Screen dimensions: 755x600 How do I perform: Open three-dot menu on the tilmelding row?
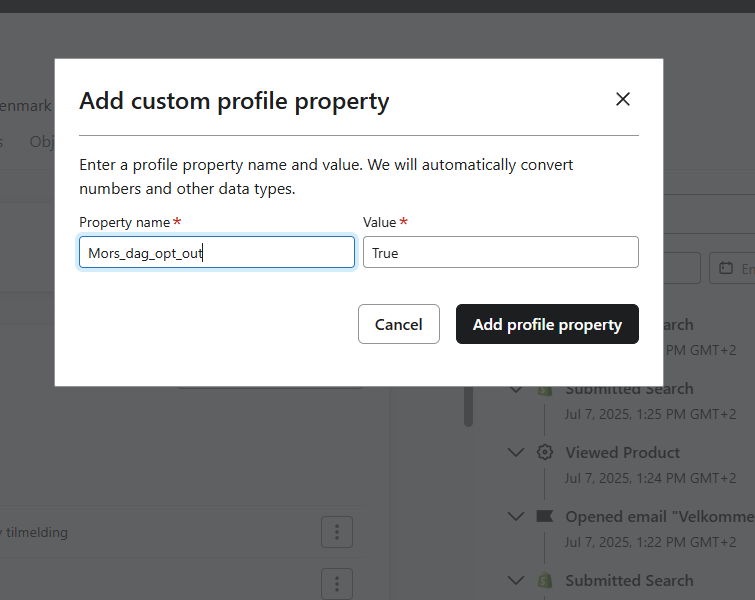coord(337,532)
